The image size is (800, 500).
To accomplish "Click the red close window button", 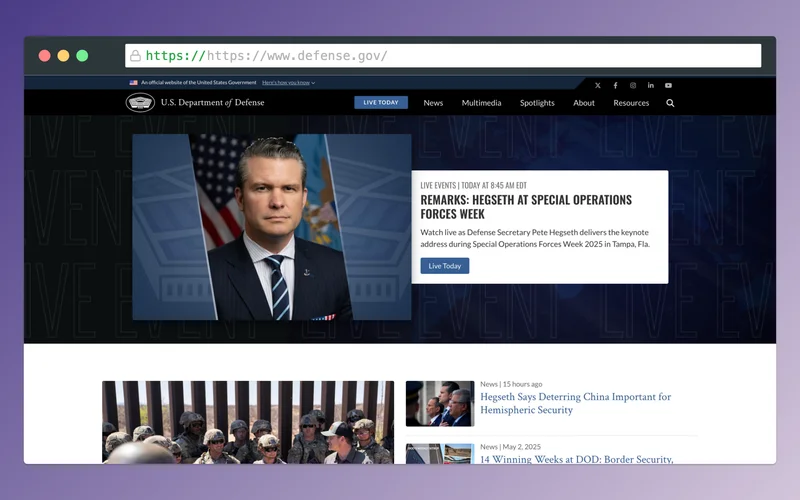I will [44, 56].
